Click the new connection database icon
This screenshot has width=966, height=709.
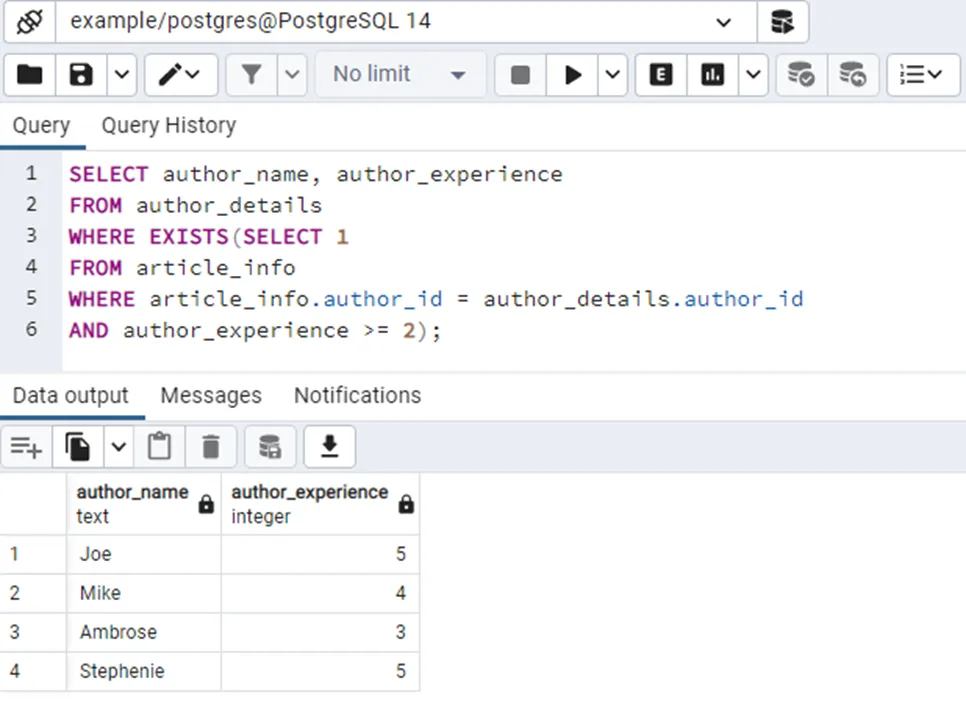782,21
